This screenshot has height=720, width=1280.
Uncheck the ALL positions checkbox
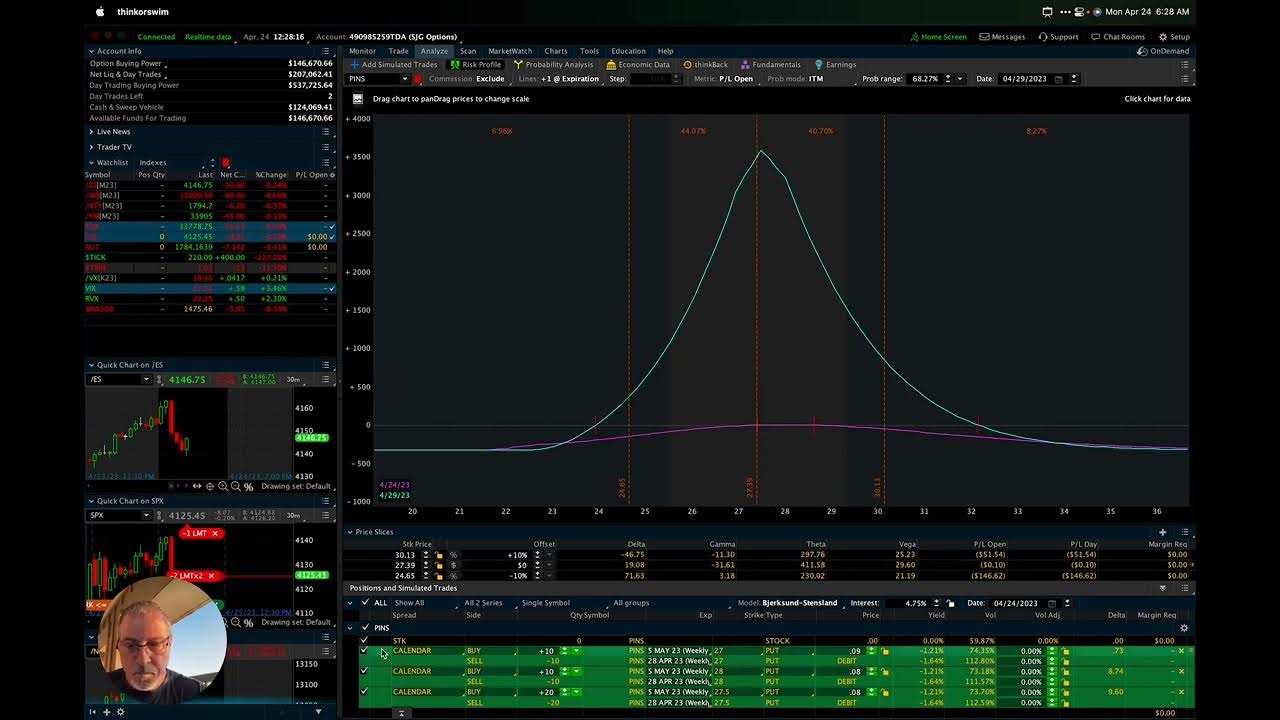(364, 603)
